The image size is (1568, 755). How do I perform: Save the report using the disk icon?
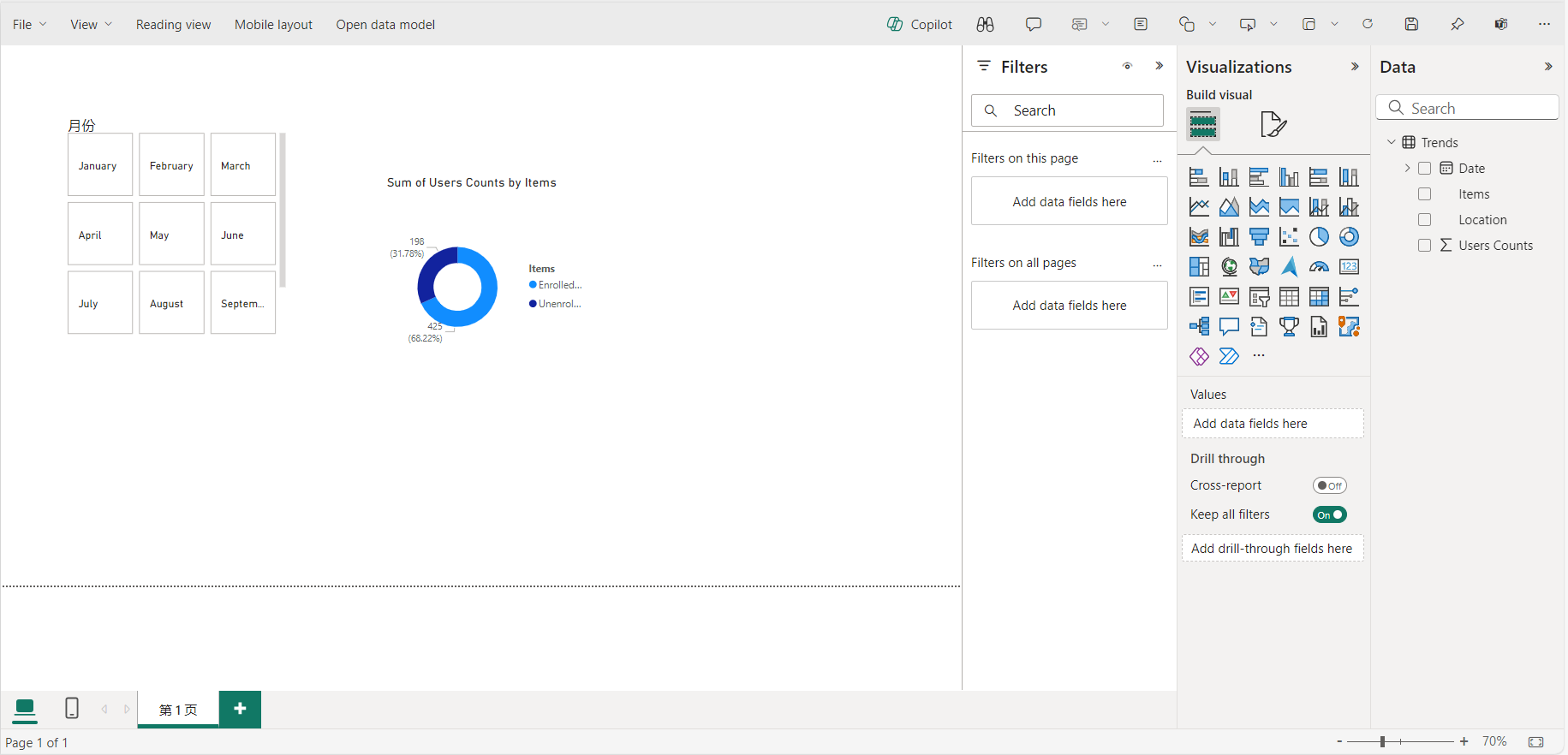pyautogui.click(x=1412, y=24)
